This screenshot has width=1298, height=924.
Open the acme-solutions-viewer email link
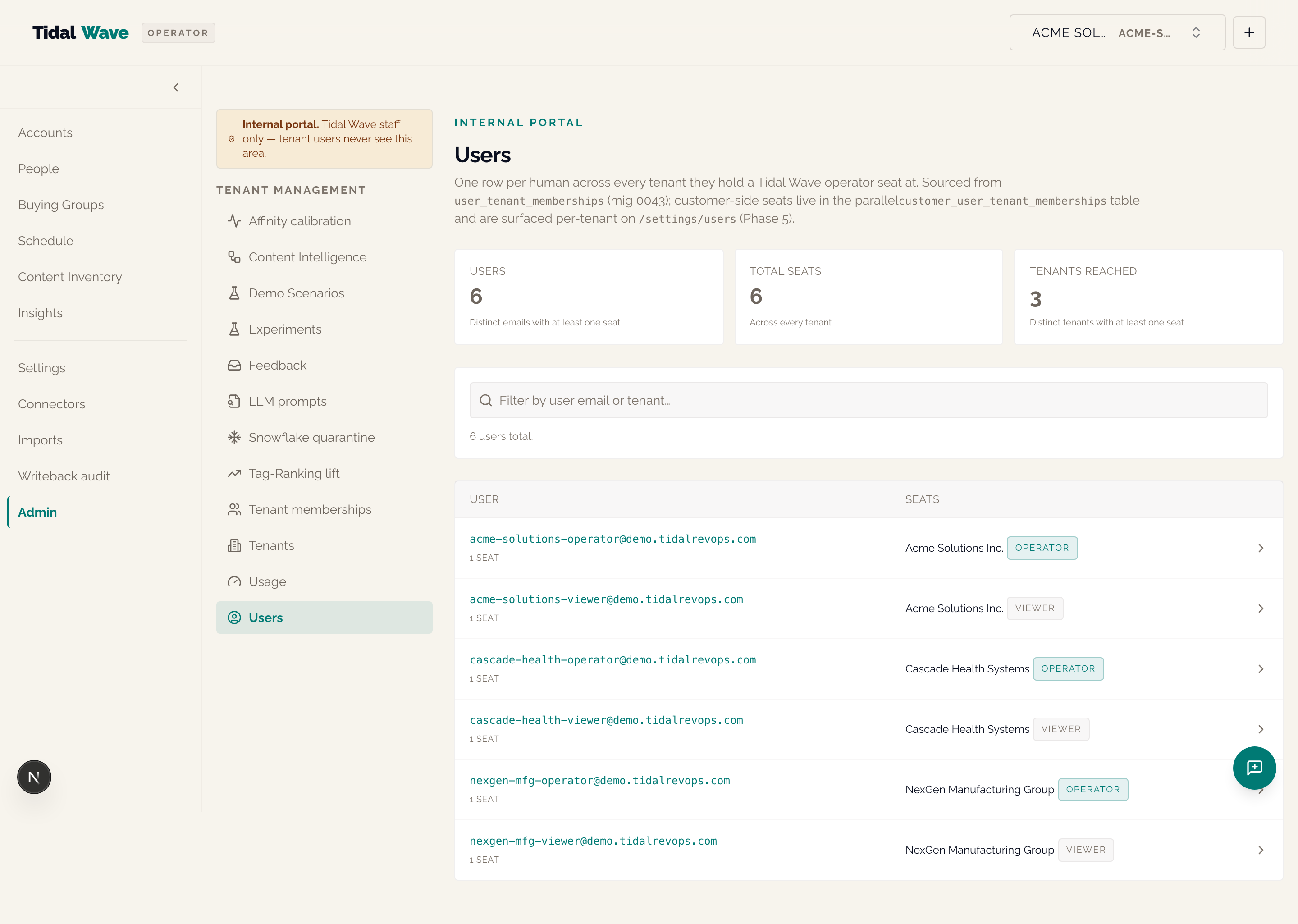(606, 599)
